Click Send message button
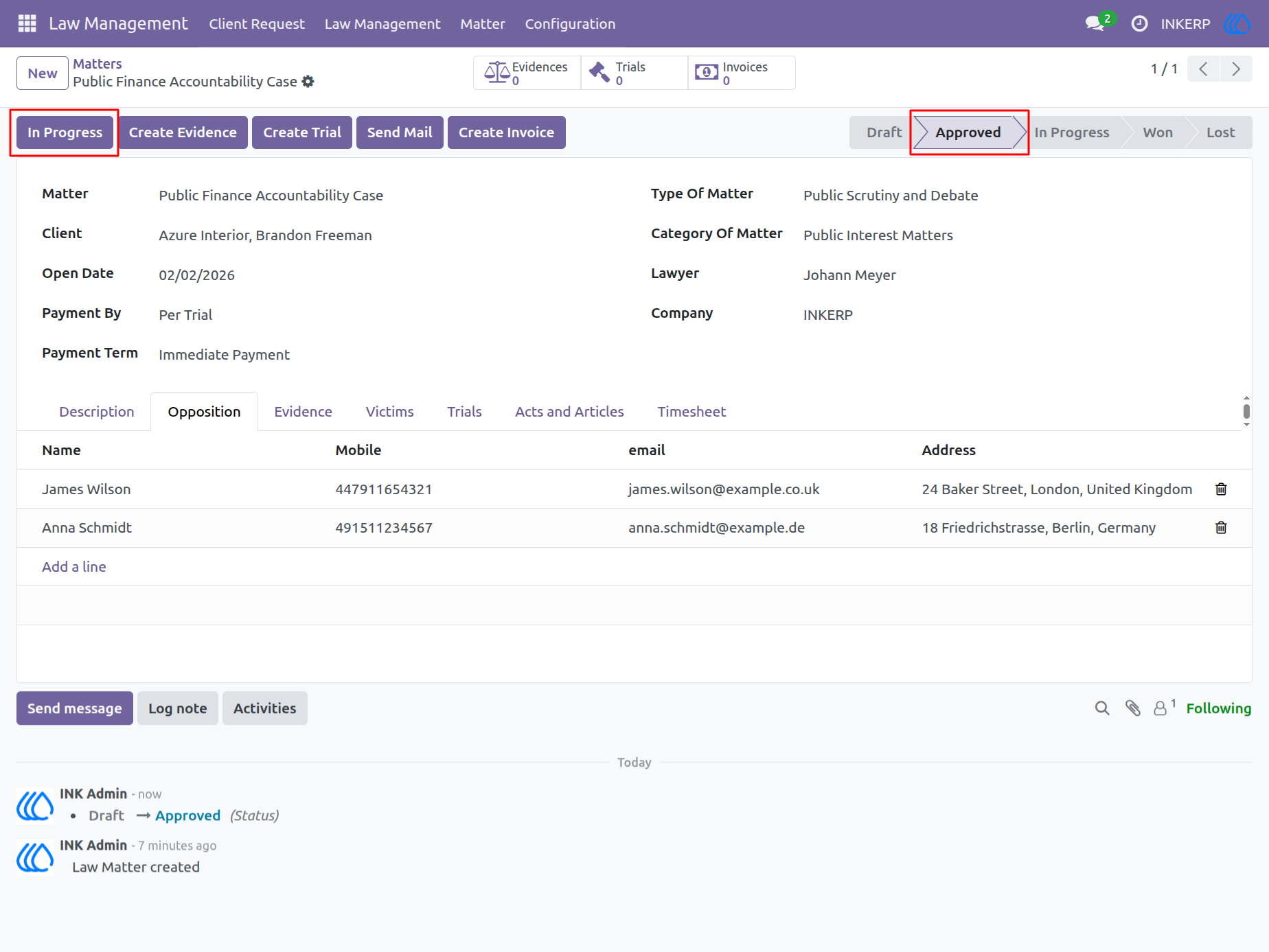The width and height of the screenshot is (1269, 952). (x=74, y=708)
